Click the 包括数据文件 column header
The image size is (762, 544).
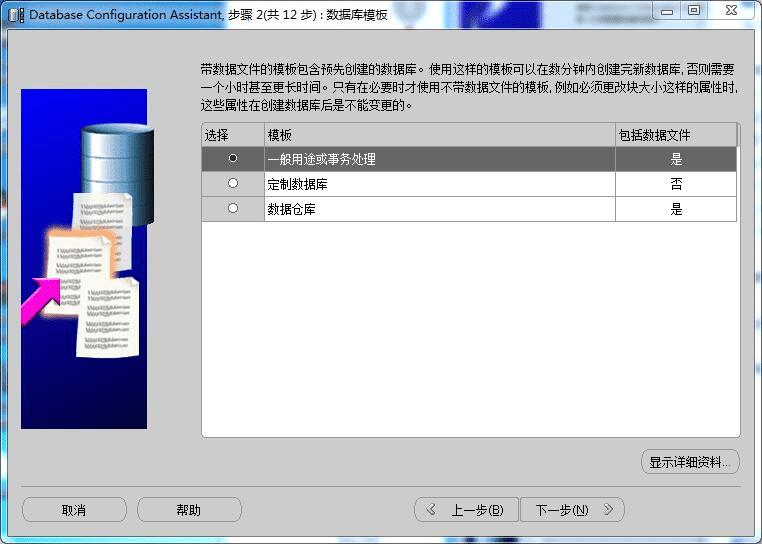pyautogui.click(x=676, y=135)
